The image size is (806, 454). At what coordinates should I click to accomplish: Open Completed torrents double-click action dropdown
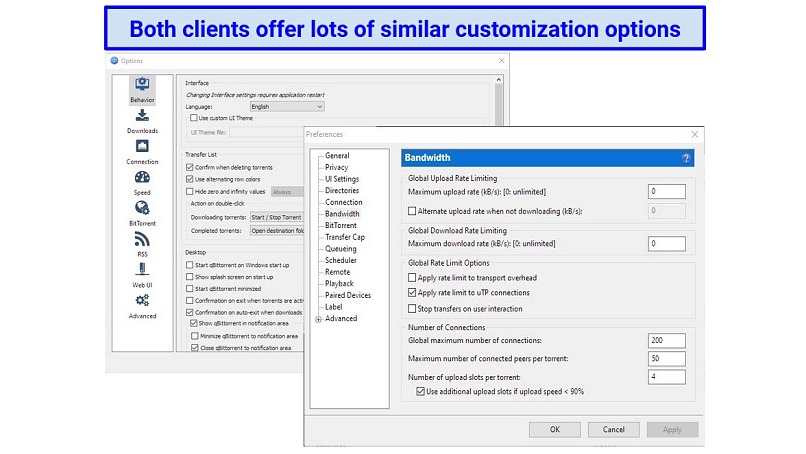277,230
